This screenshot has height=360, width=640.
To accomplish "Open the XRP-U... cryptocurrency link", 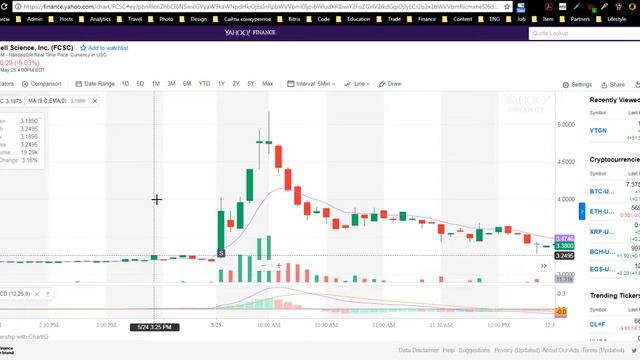I will coord(602,232).
